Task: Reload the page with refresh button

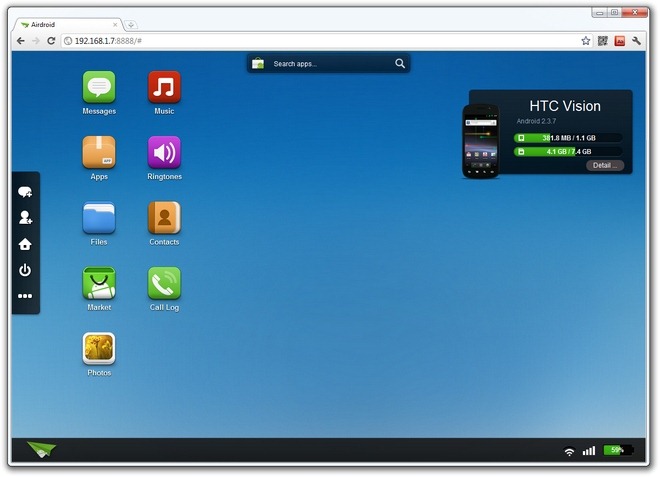Action: [51, 41]
